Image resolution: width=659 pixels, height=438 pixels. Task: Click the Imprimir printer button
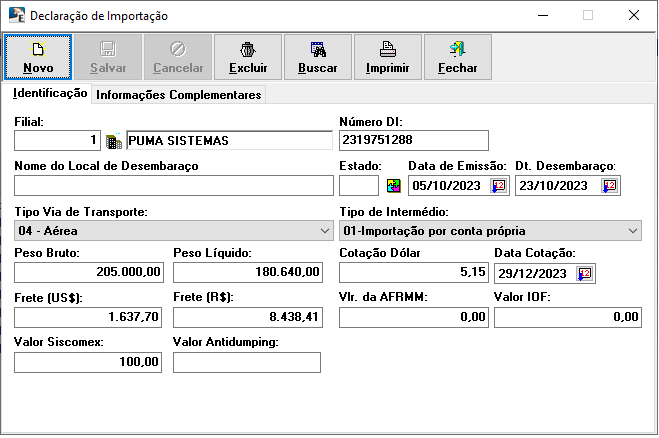click(388, 57)
